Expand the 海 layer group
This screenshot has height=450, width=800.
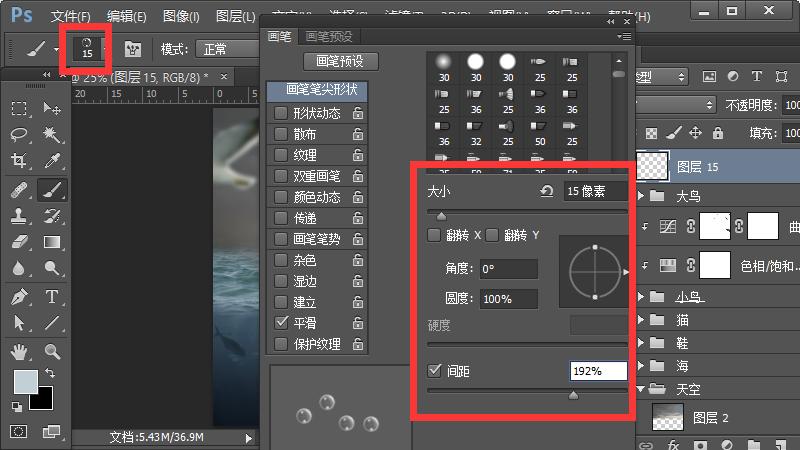(x=642, y=366)
